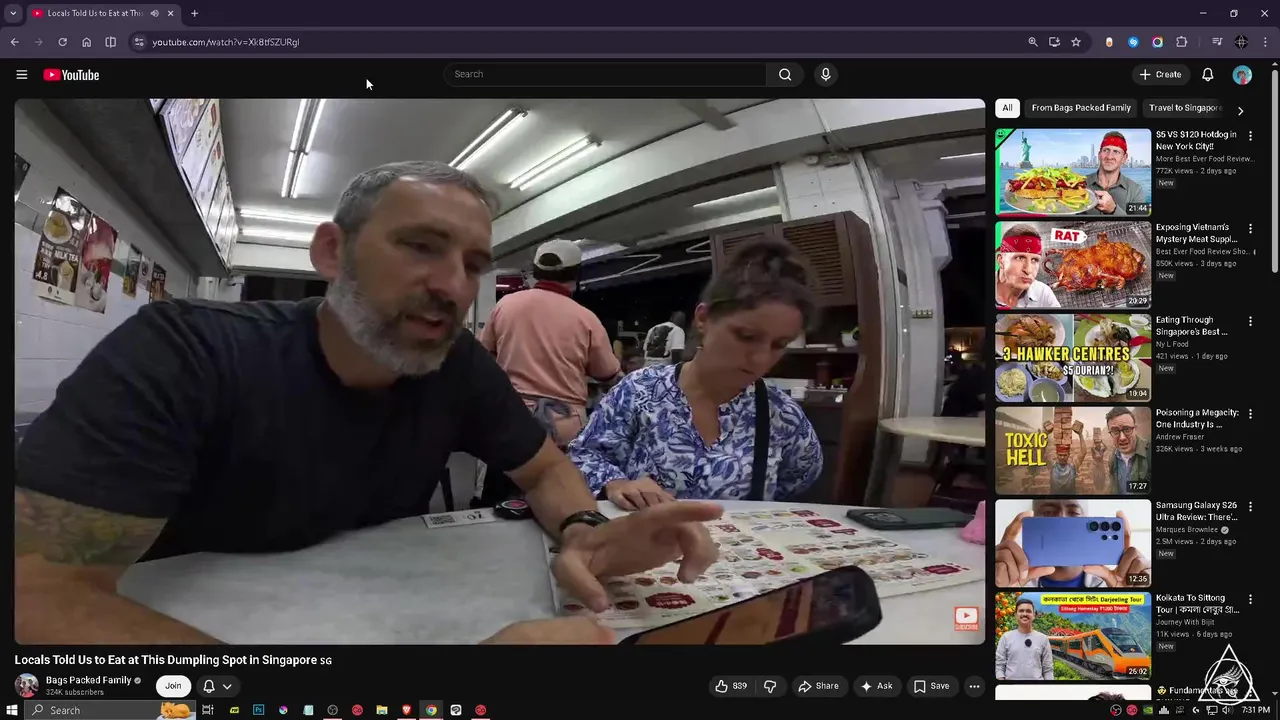This screenshot has width=1280, height=720.
Task: Open the tab search dropdown arrow
Action: [12, 13]
